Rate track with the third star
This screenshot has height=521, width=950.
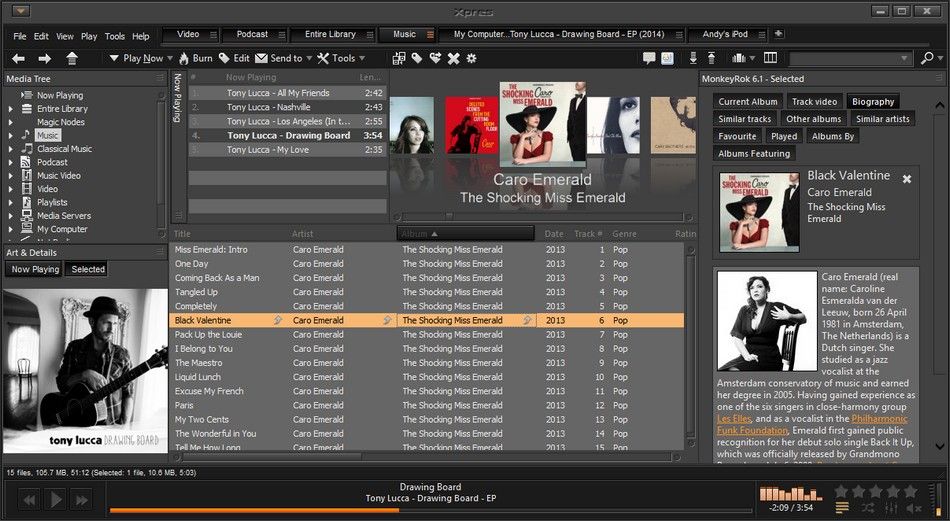coord(876,491)
